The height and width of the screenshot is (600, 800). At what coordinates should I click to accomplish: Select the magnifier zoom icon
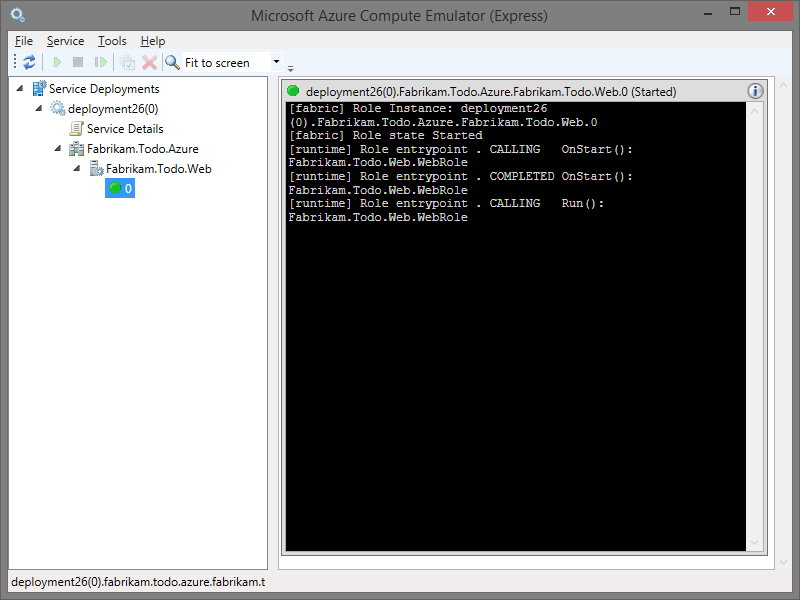170,61
